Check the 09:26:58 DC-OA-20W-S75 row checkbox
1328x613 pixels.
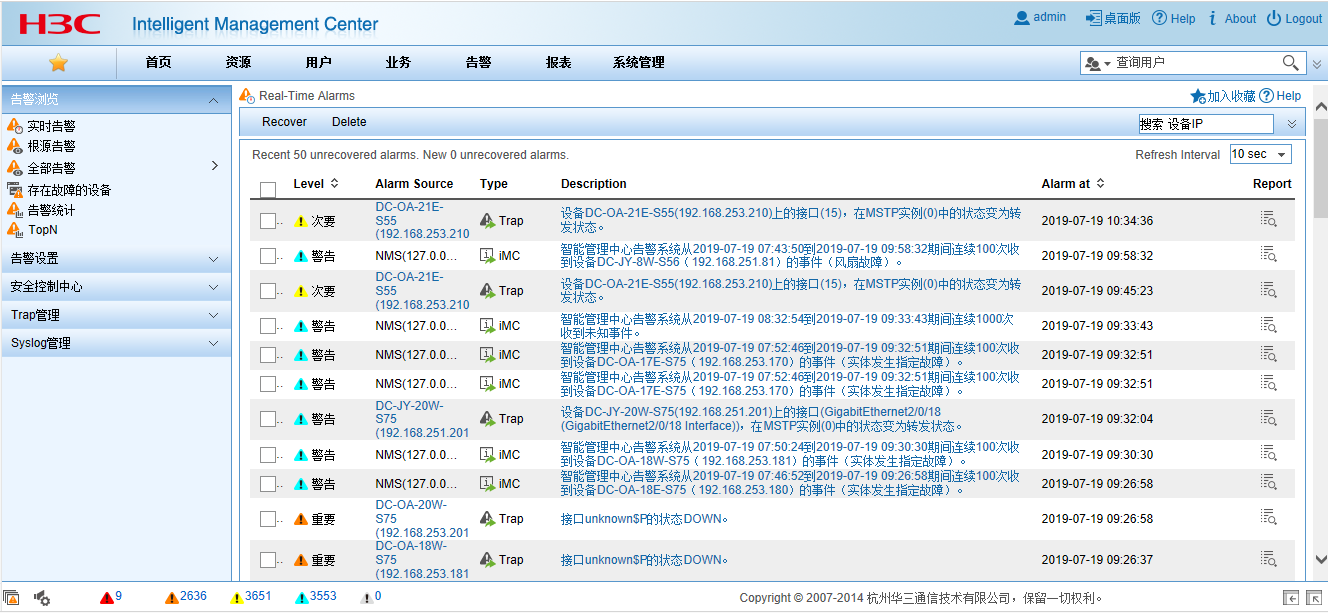pos(268,519)
